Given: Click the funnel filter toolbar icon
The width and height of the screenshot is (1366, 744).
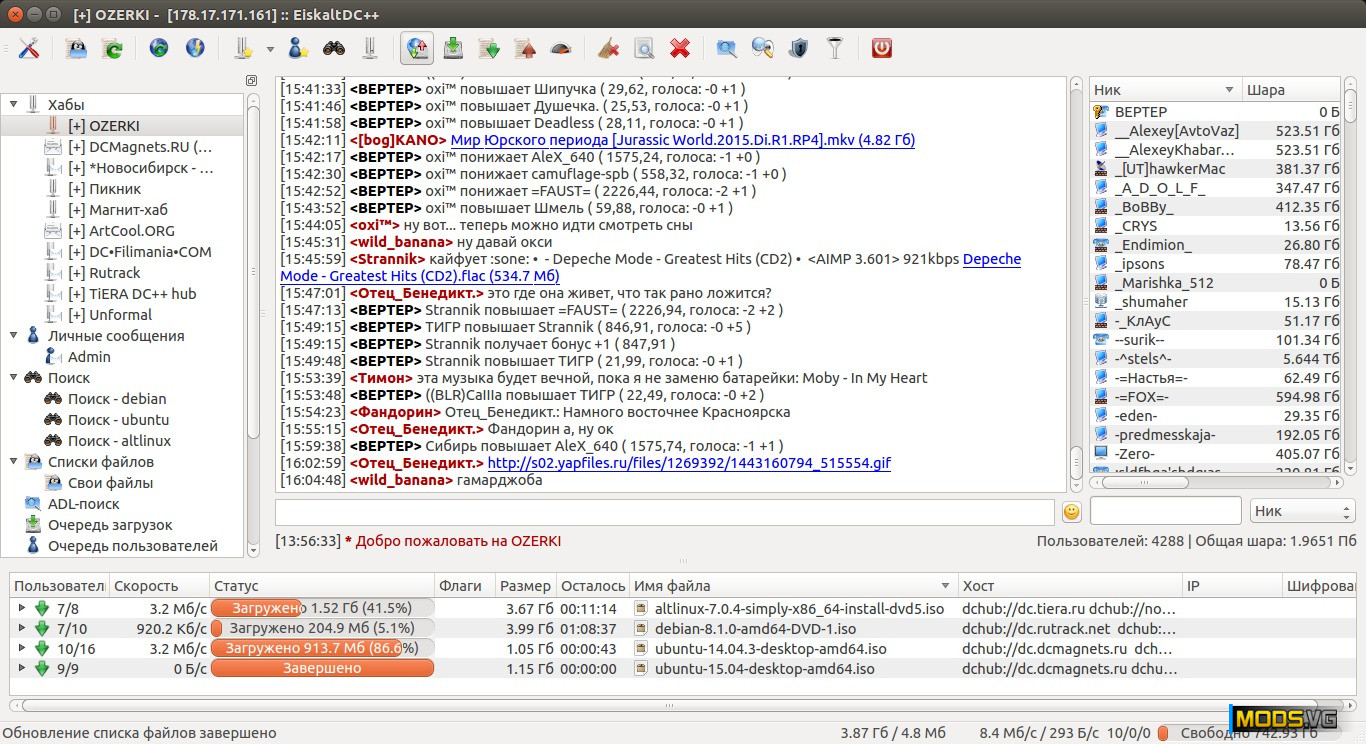Looking at the screenshot, I should point(834,48).
